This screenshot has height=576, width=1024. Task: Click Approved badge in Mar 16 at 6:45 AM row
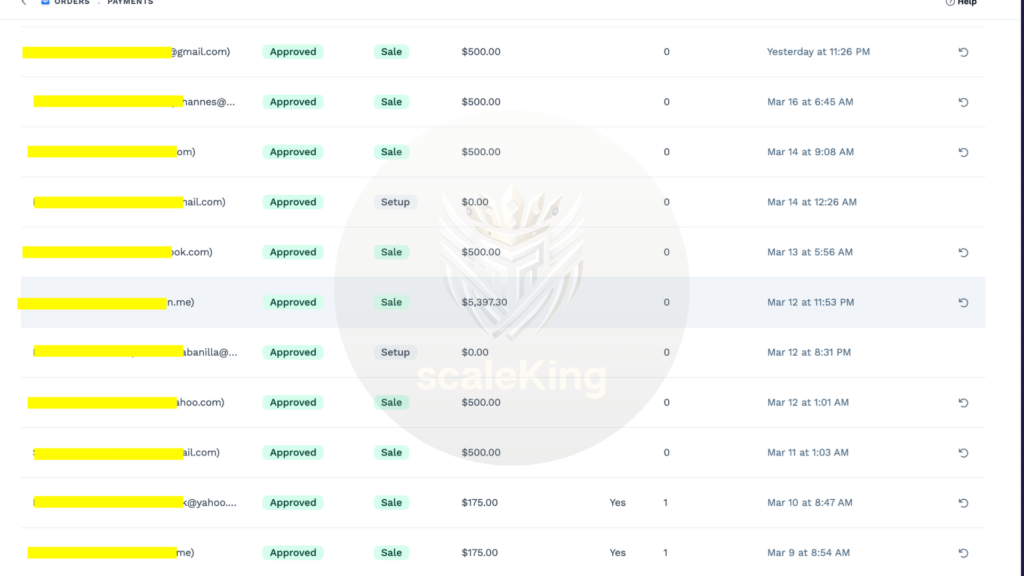click(x=293, y=102)
